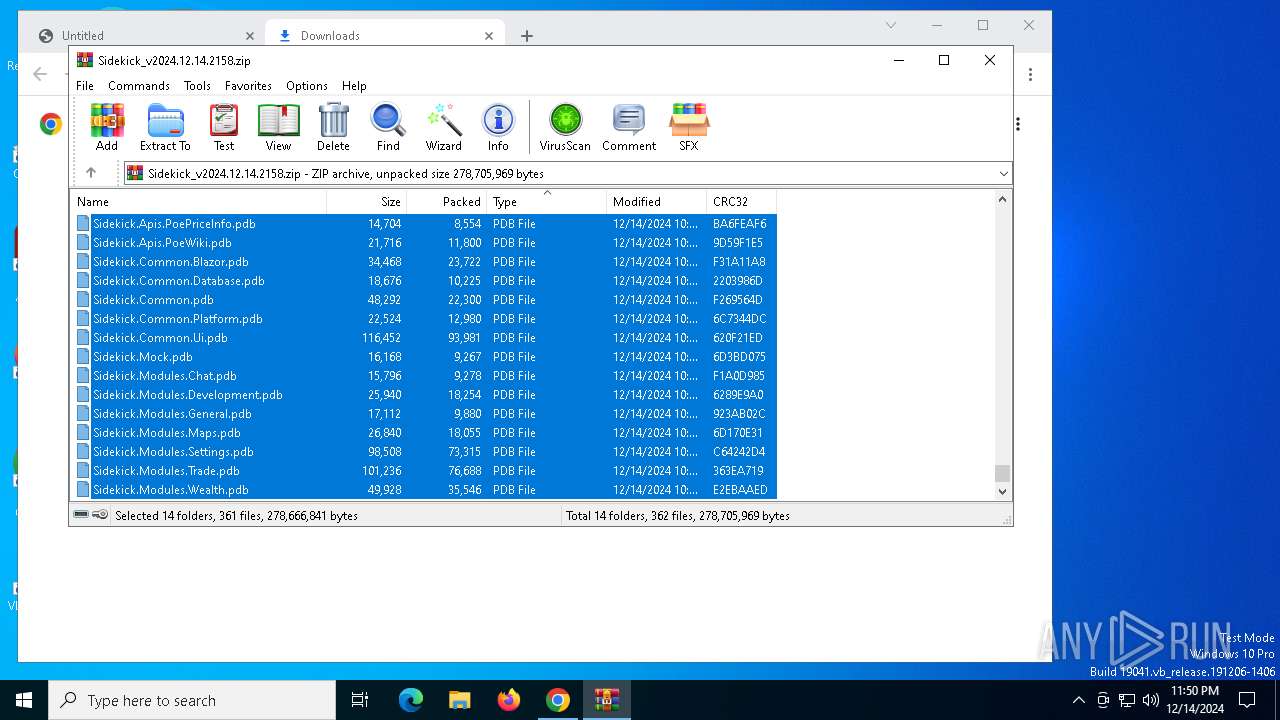The width and height of the screenshot is (1280, 720).
Task: Open the Commands menu
Action: (139, 86)
